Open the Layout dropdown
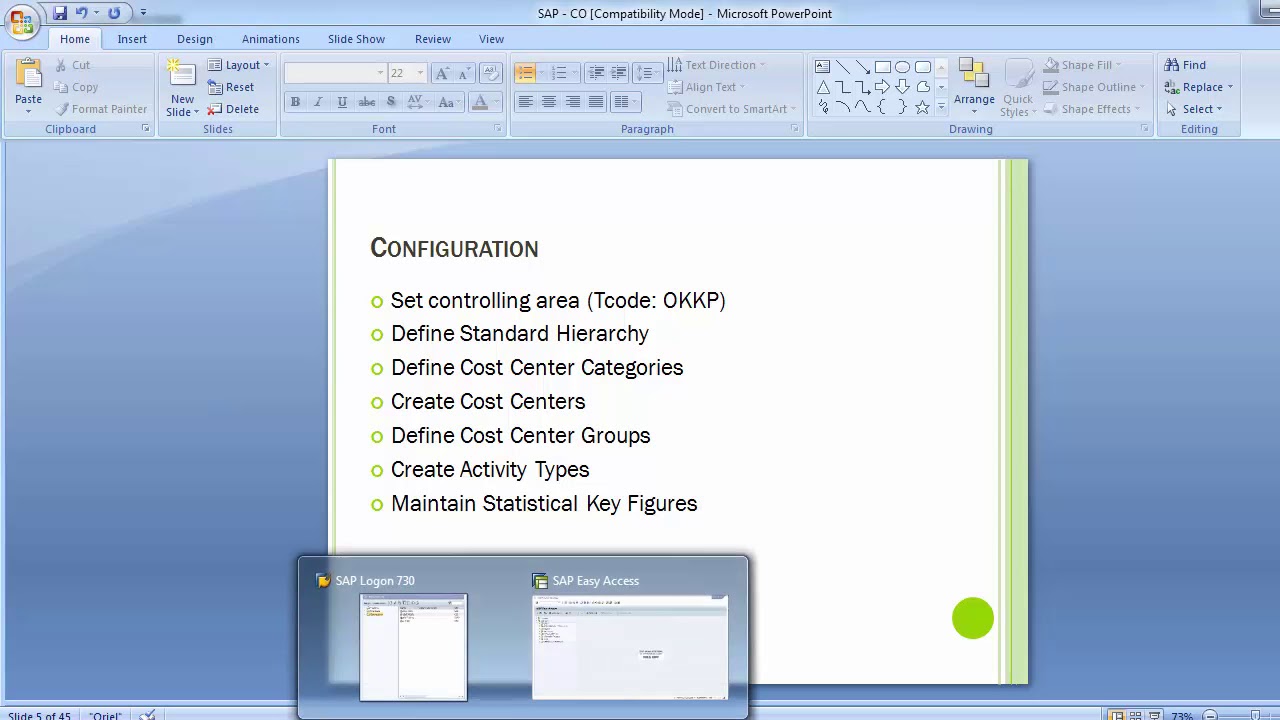 coord(238,65)
